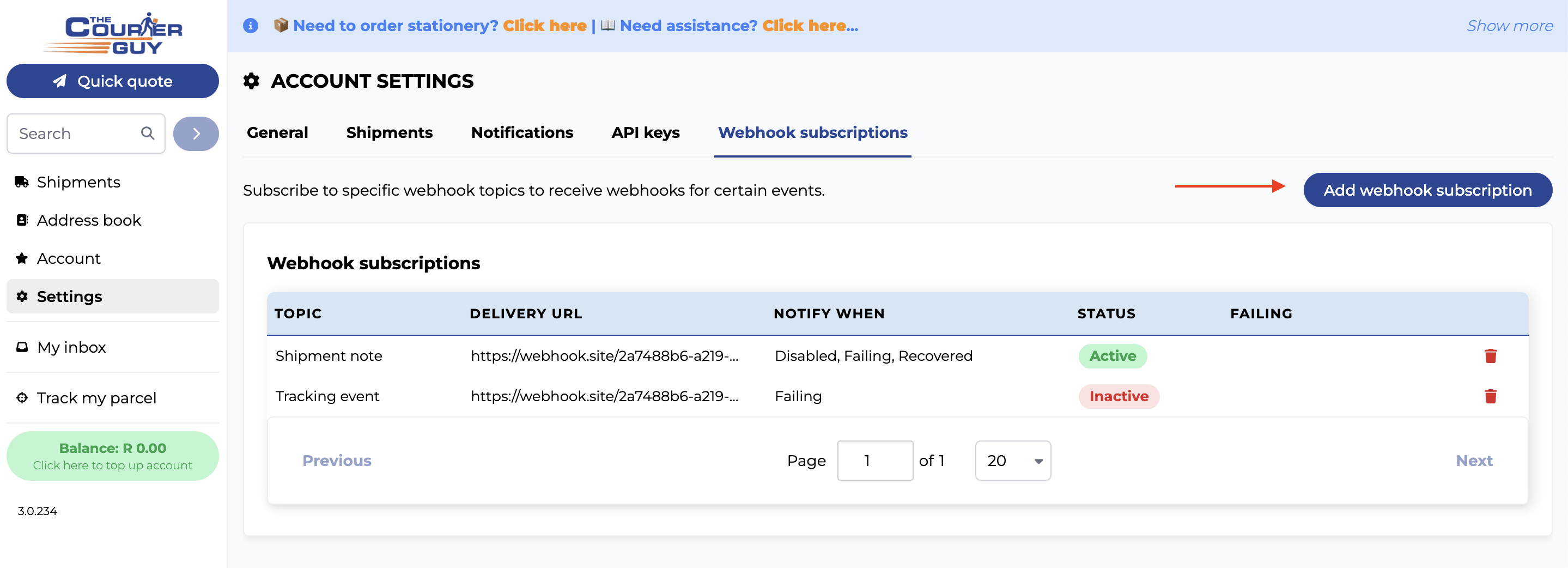Image resolution: width=1568 pixels, height=568 pixels.
Task: Switch to the API keys tab
Action: coord(646,132)
